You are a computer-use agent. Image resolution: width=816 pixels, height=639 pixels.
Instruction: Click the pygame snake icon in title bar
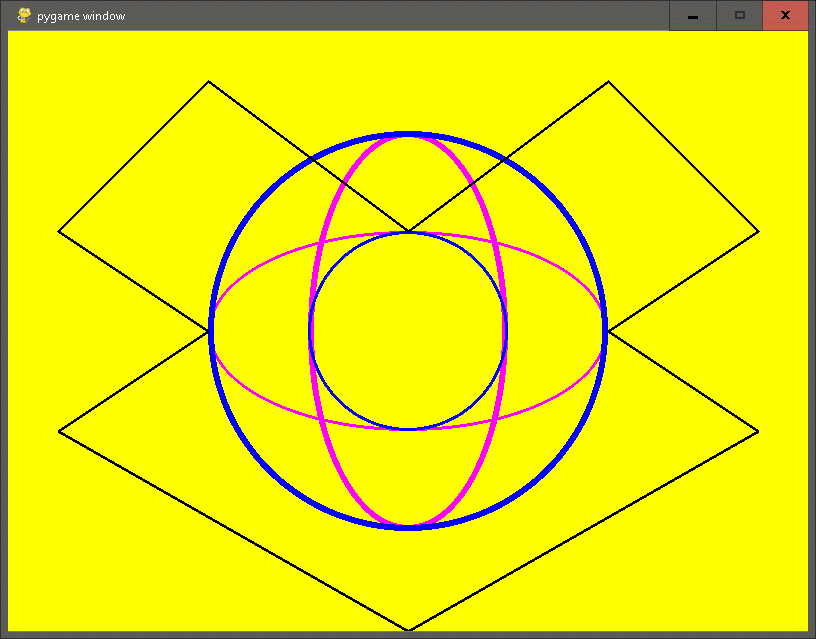(x=24, y=16)
